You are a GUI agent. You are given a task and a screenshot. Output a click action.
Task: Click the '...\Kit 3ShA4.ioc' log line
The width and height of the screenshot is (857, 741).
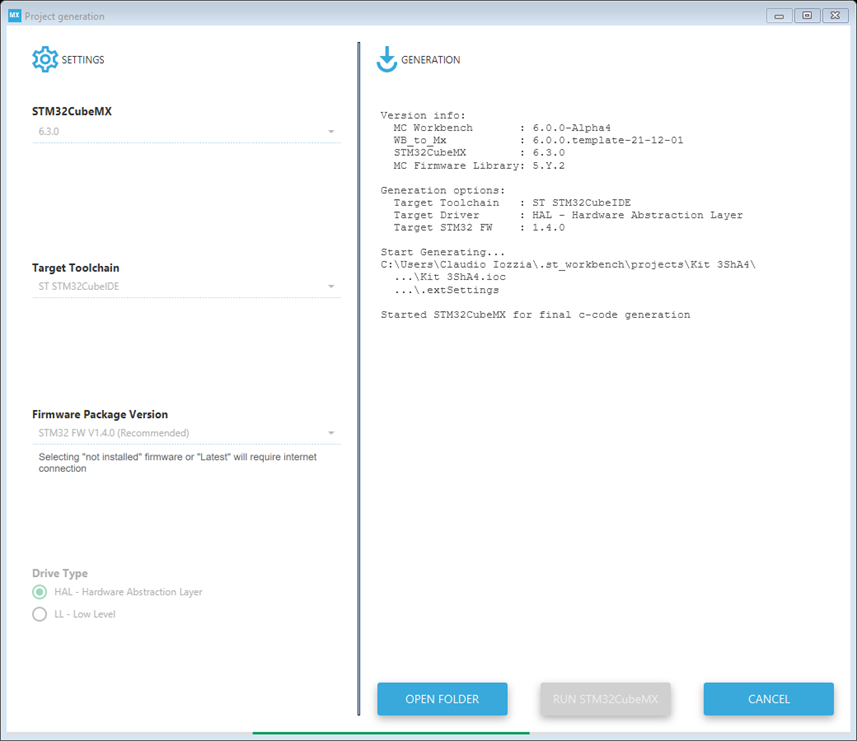(x=450, y=277)
